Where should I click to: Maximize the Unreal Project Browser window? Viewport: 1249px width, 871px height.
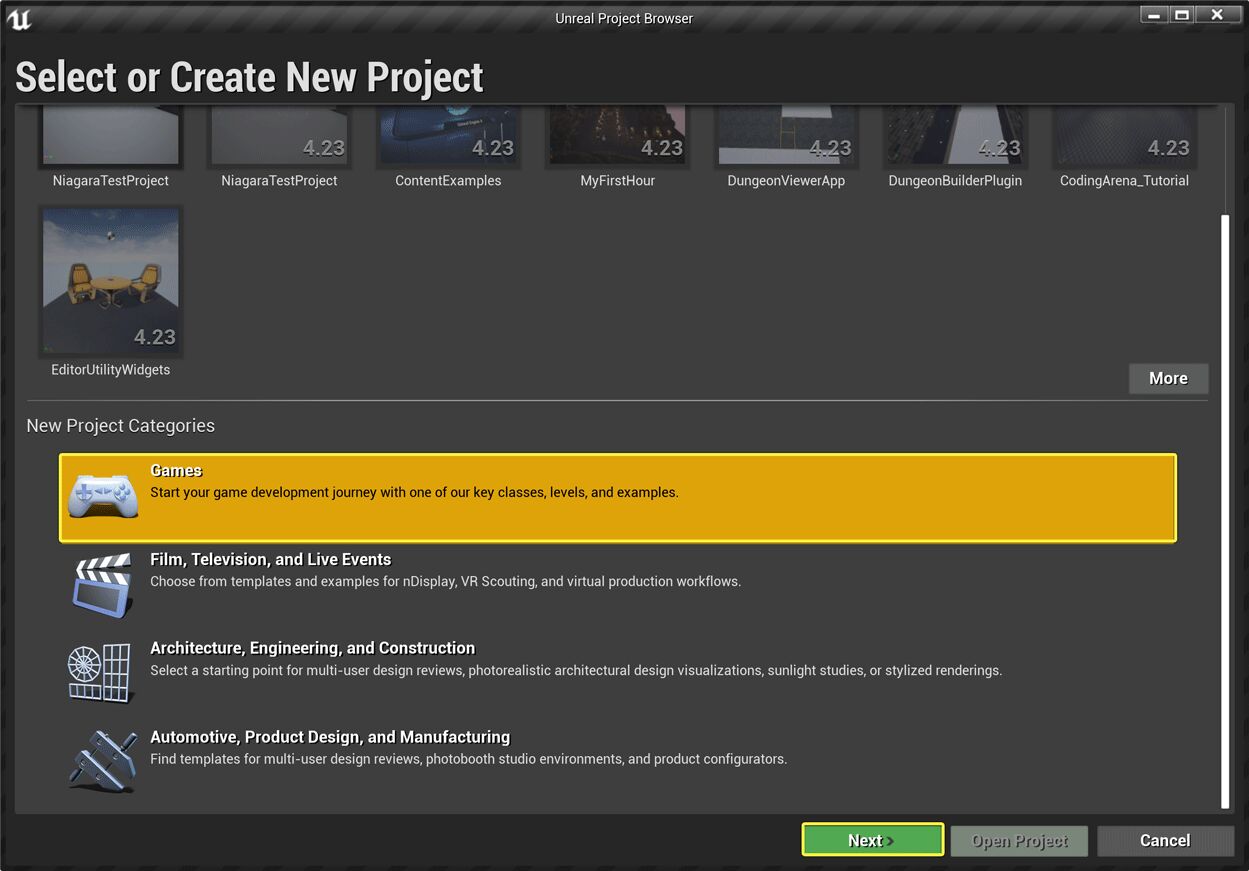coord(1182,15)
